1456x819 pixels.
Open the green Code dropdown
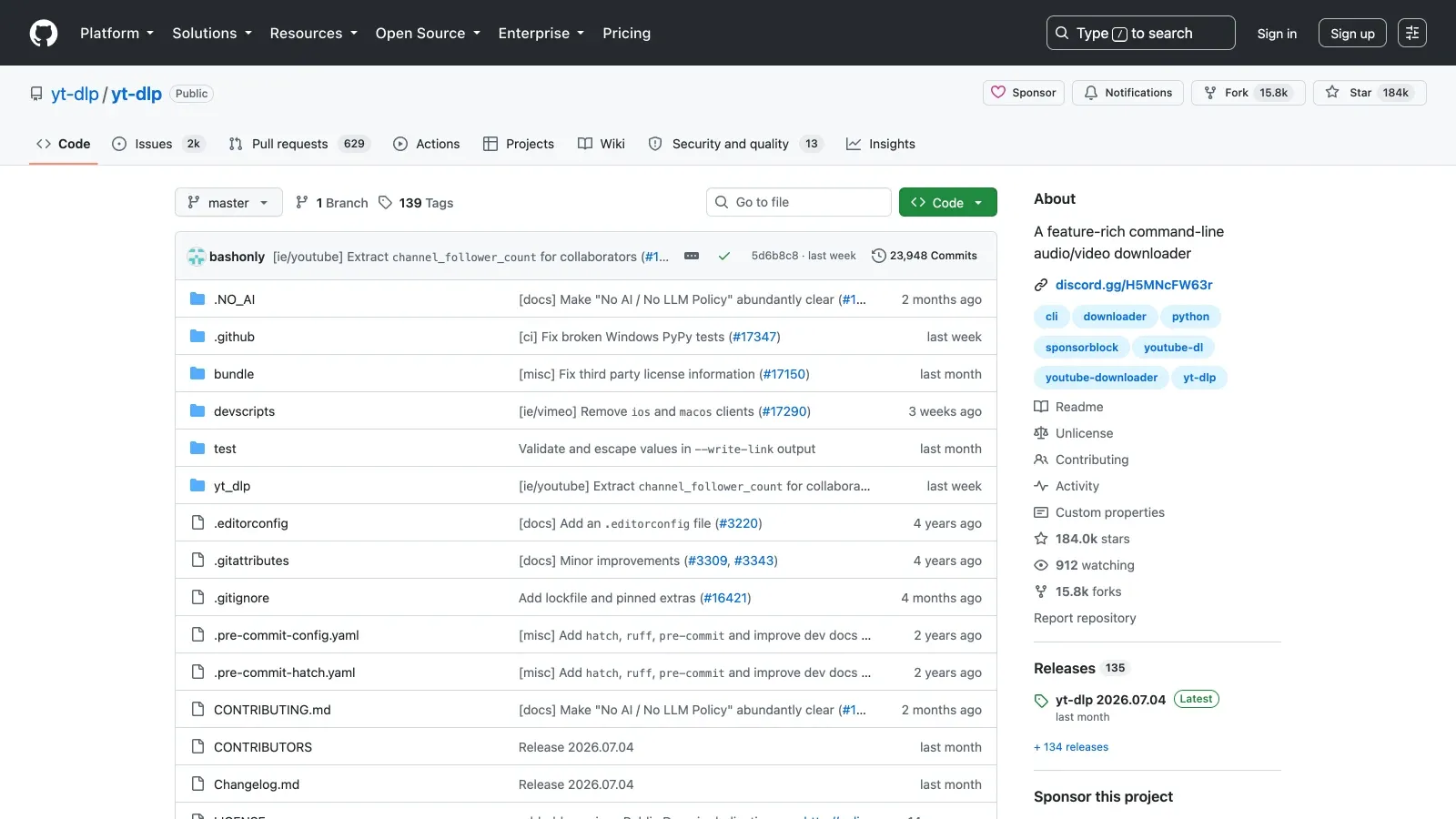pyautogui.click(x=947, y=202)
